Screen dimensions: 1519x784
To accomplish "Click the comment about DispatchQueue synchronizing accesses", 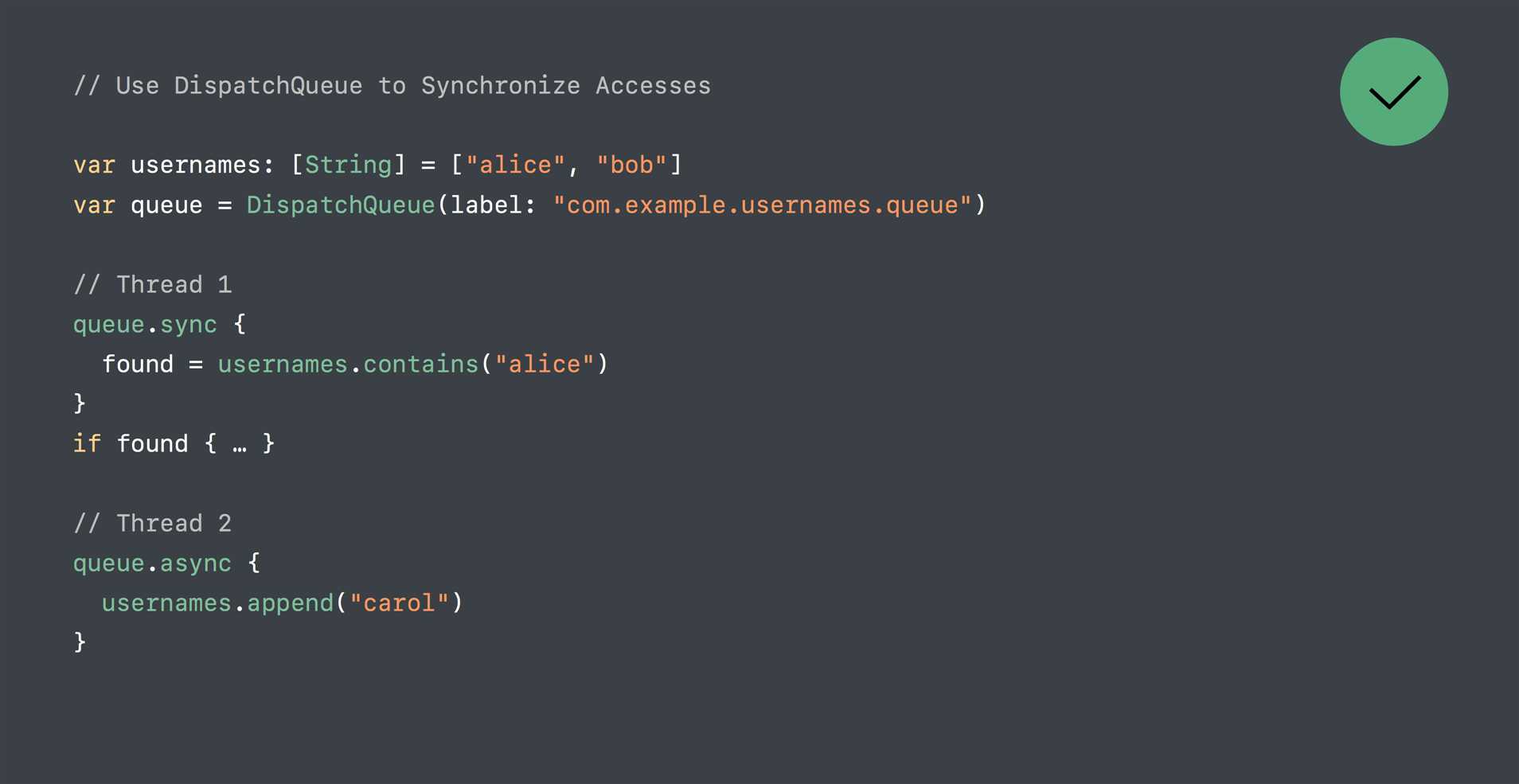I will (x=392, y=85).
